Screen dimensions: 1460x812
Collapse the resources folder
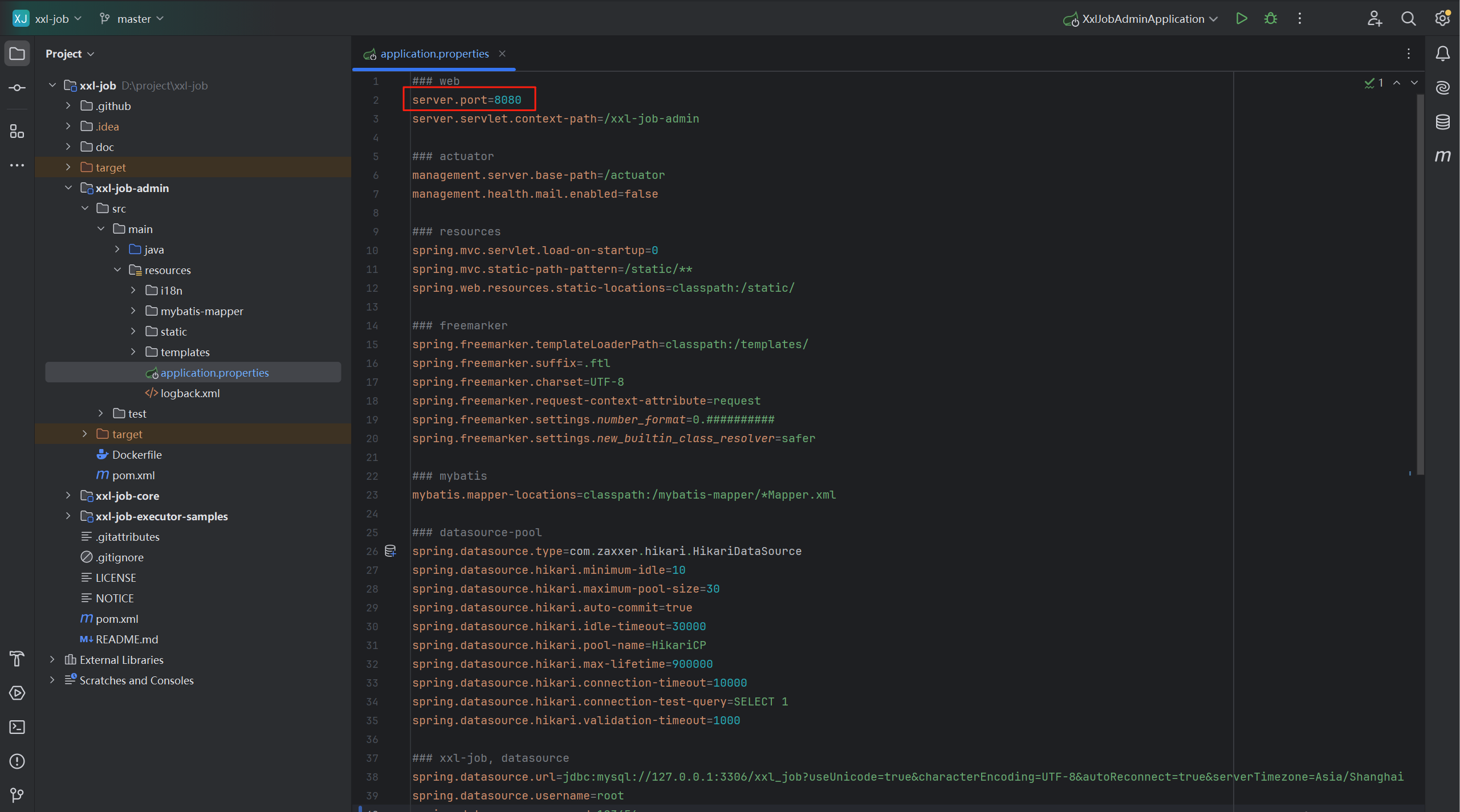[x=117, y=270]
